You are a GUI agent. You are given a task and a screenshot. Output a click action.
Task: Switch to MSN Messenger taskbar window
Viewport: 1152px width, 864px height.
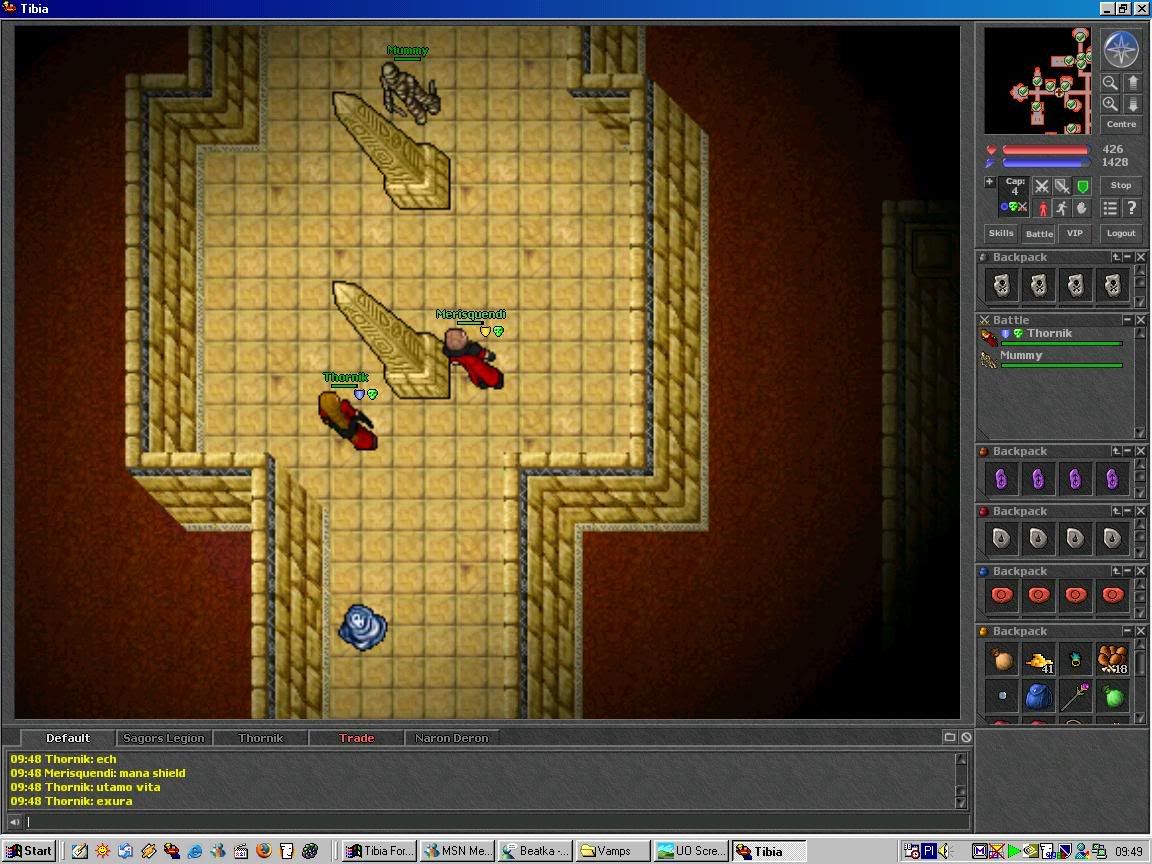(458, 851)
